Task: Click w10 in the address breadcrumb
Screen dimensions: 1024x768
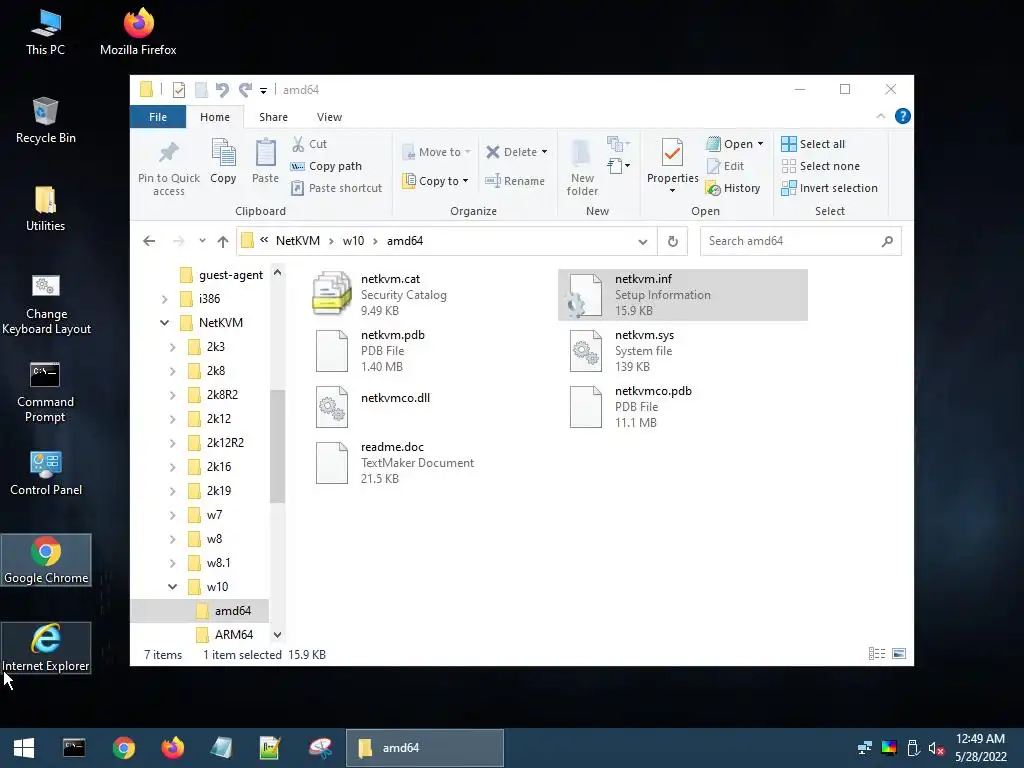Action: click(353, 241)
